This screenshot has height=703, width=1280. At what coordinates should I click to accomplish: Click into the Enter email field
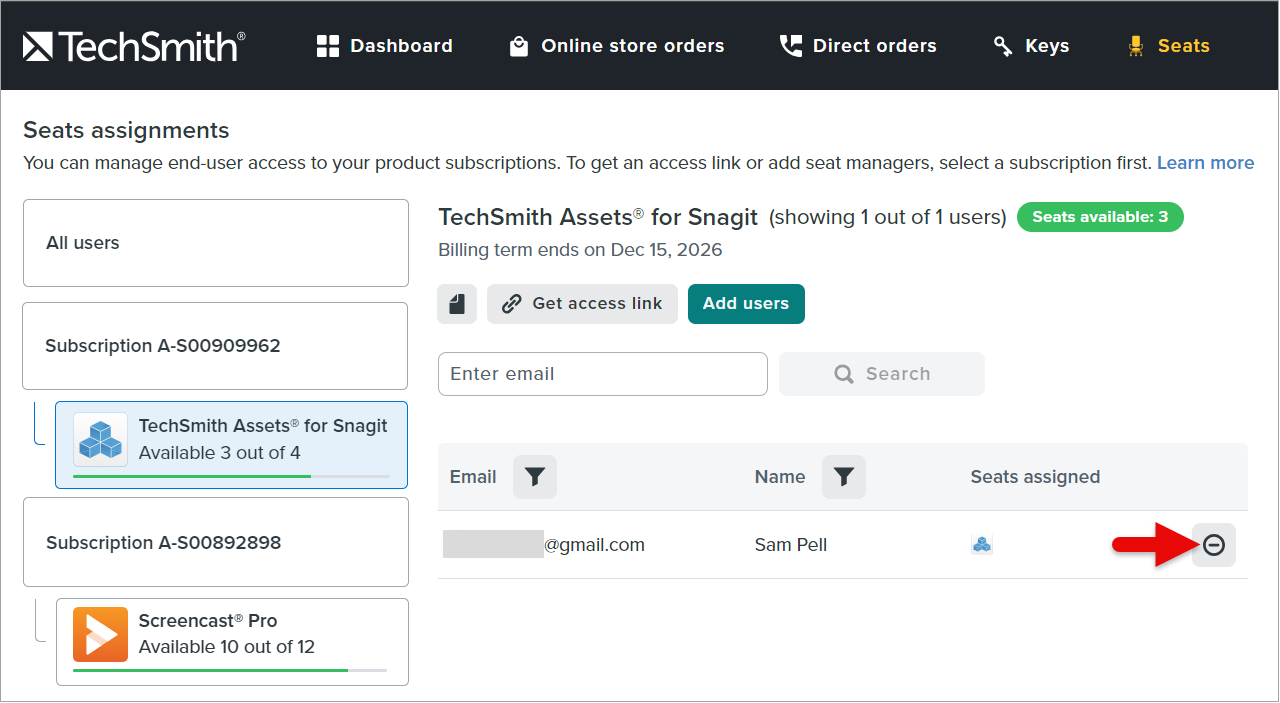pyautogui.click(x=602, y=374)
